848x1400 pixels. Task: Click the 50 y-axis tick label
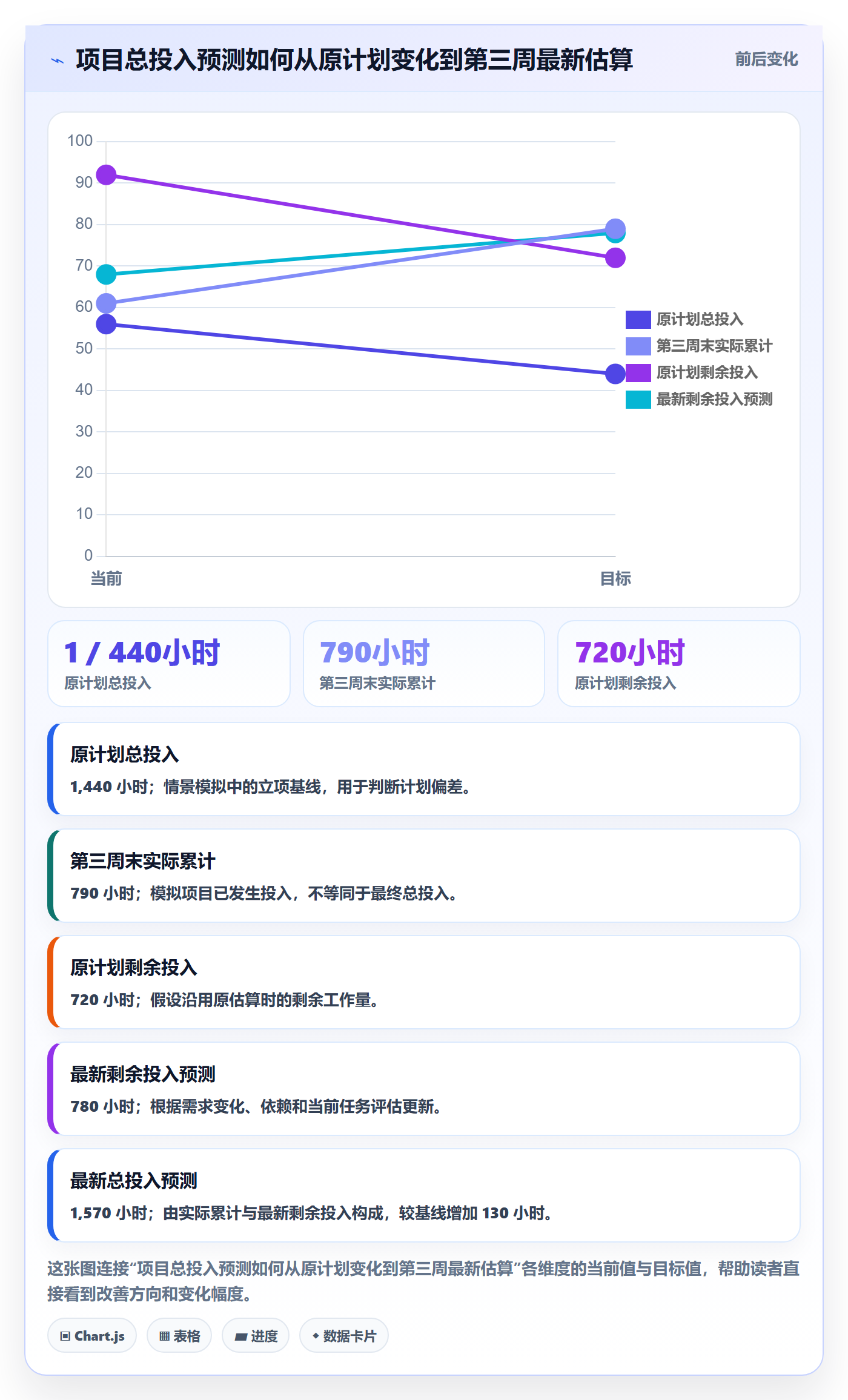pyautogui.click(x=84, y=348)
